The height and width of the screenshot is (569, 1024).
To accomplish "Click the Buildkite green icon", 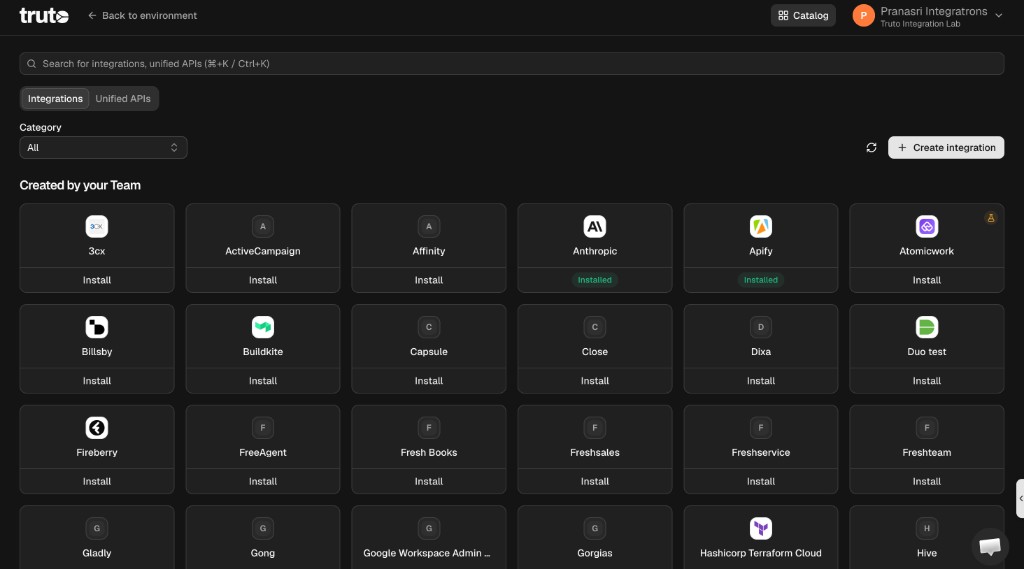I will coord(263,327).
